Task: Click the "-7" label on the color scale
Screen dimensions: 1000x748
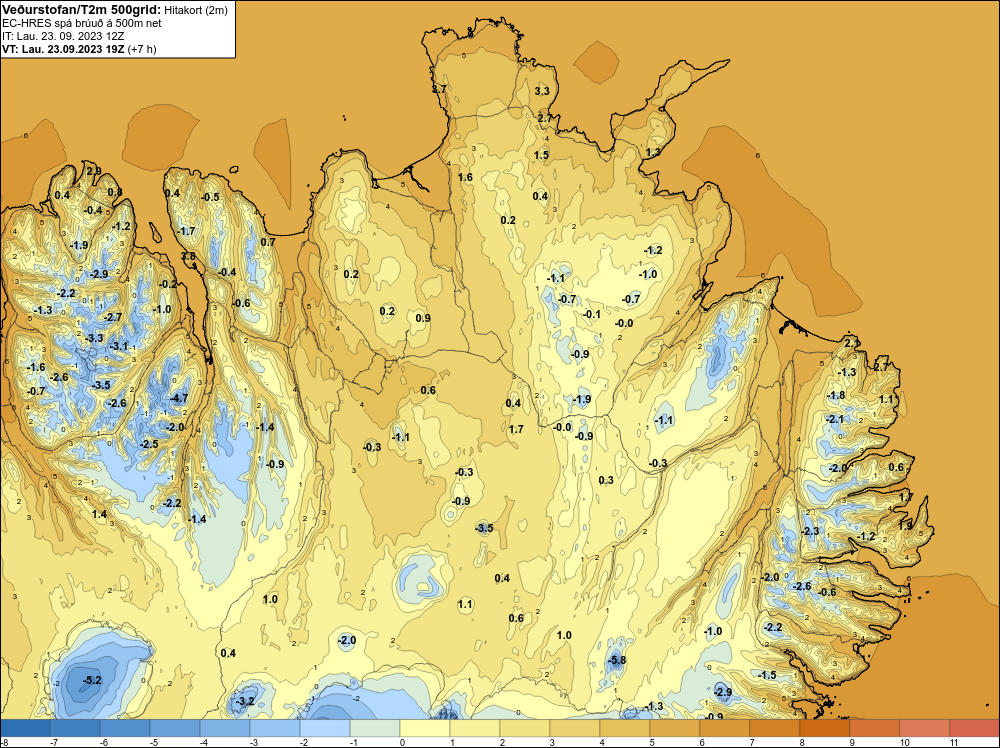Action: tap(55, 742)
